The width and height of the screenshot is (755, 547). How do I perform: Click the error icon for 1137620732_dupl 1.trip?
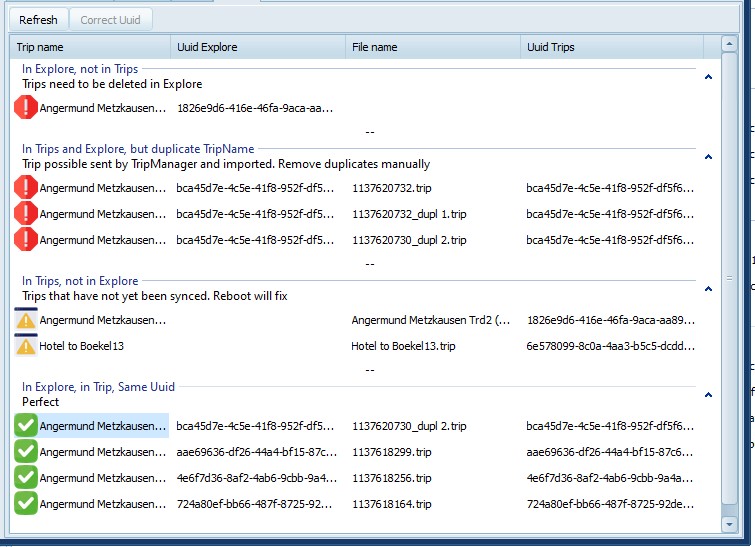(x=26, y=214)
